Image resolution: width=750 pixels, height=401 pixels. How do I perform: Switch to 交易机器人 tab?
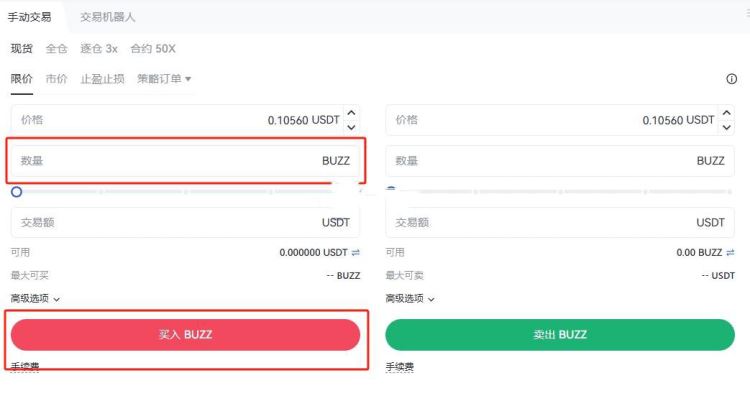(x=108, y=17)
